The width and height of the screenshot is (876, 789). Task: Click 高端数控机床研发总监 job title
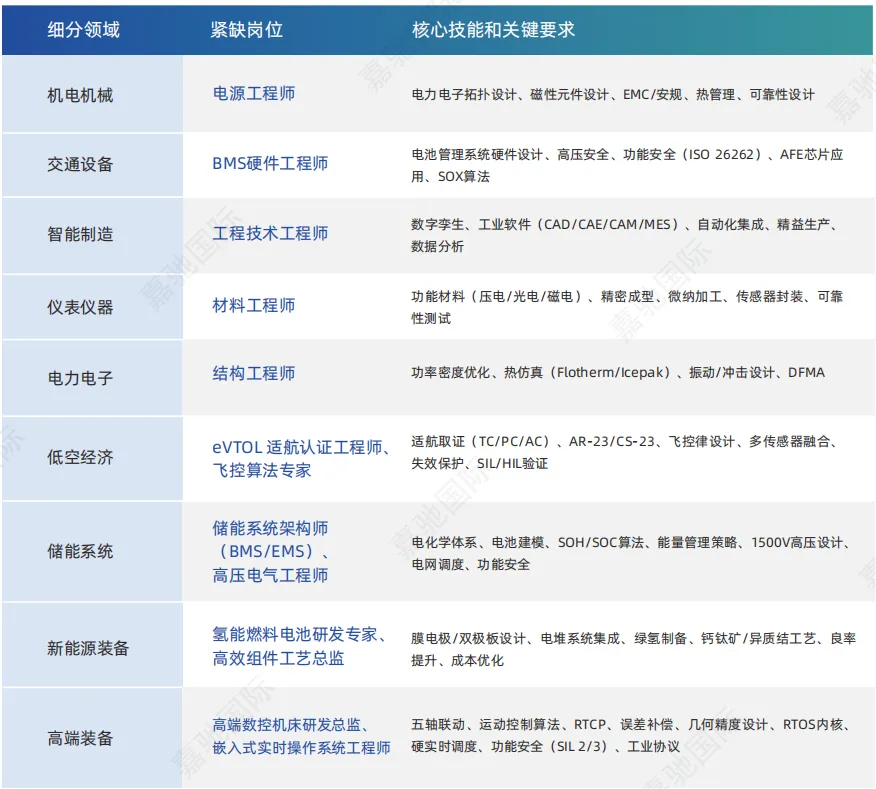(x=286, y=725)
